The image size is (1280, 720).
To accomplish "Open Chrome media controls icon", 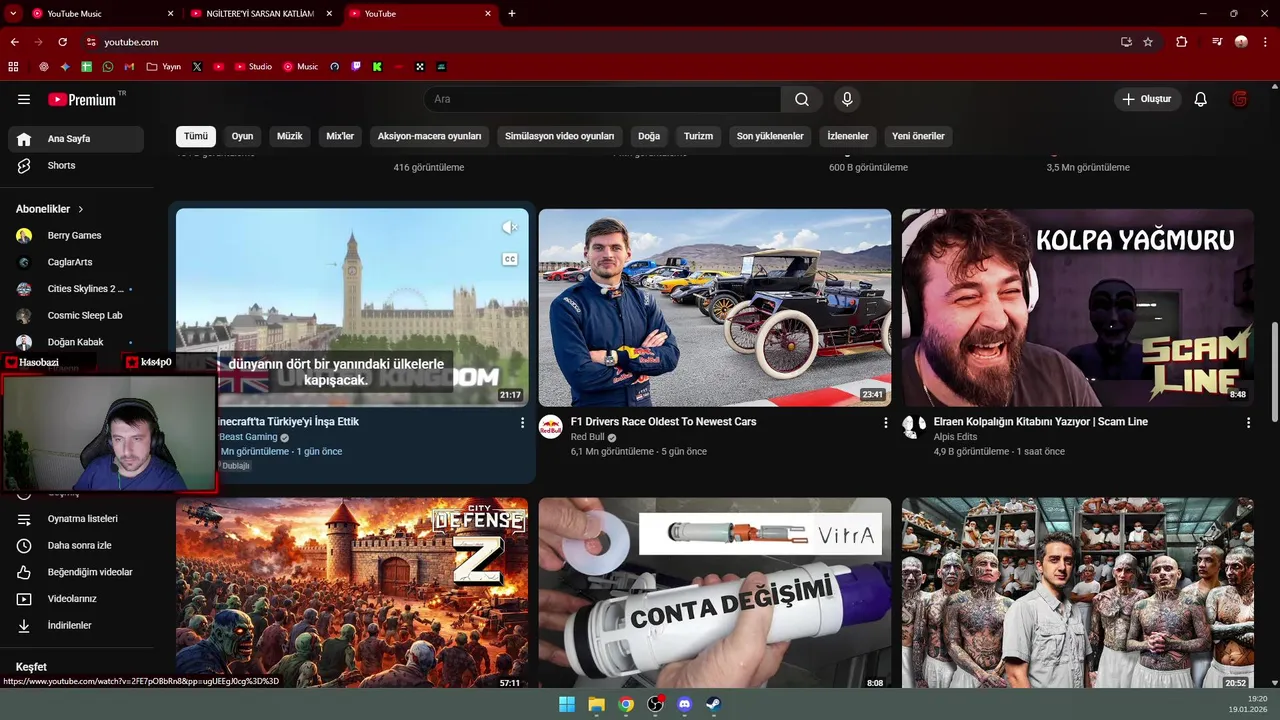I will tap(1216, 42).
